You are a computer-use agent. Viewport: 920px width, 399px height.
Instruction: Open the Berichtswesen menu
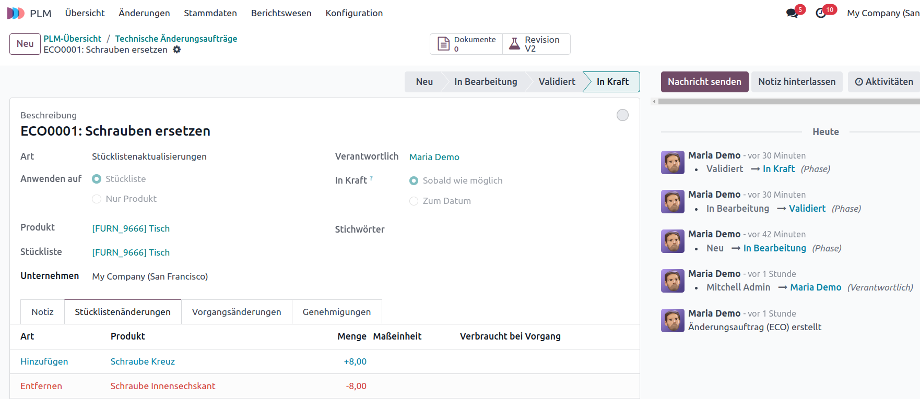click(282, 13)
